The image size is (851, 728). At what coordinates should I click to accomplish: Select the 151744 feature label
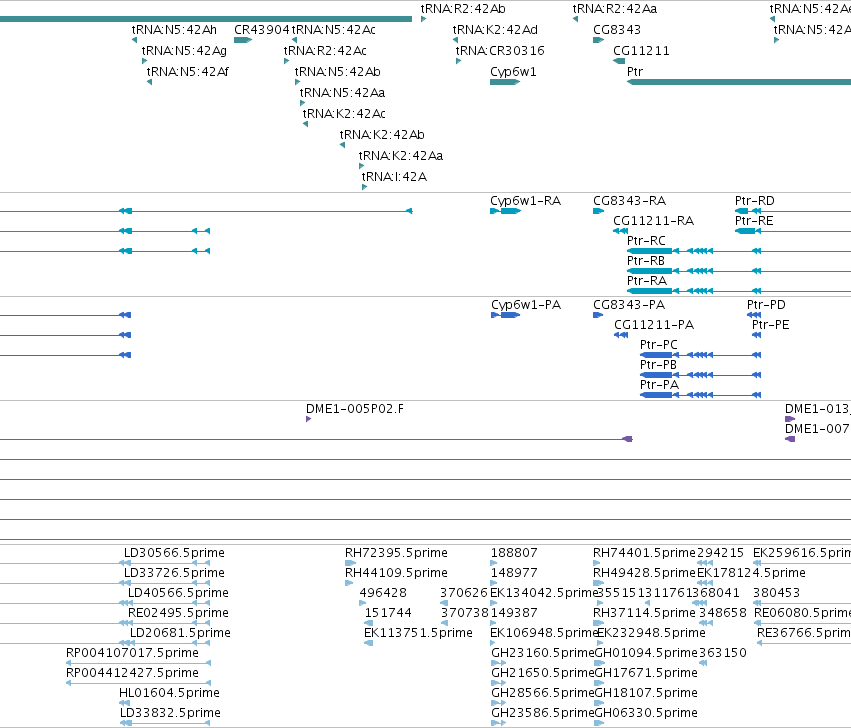pyautogui.click(x=388, y=613)
